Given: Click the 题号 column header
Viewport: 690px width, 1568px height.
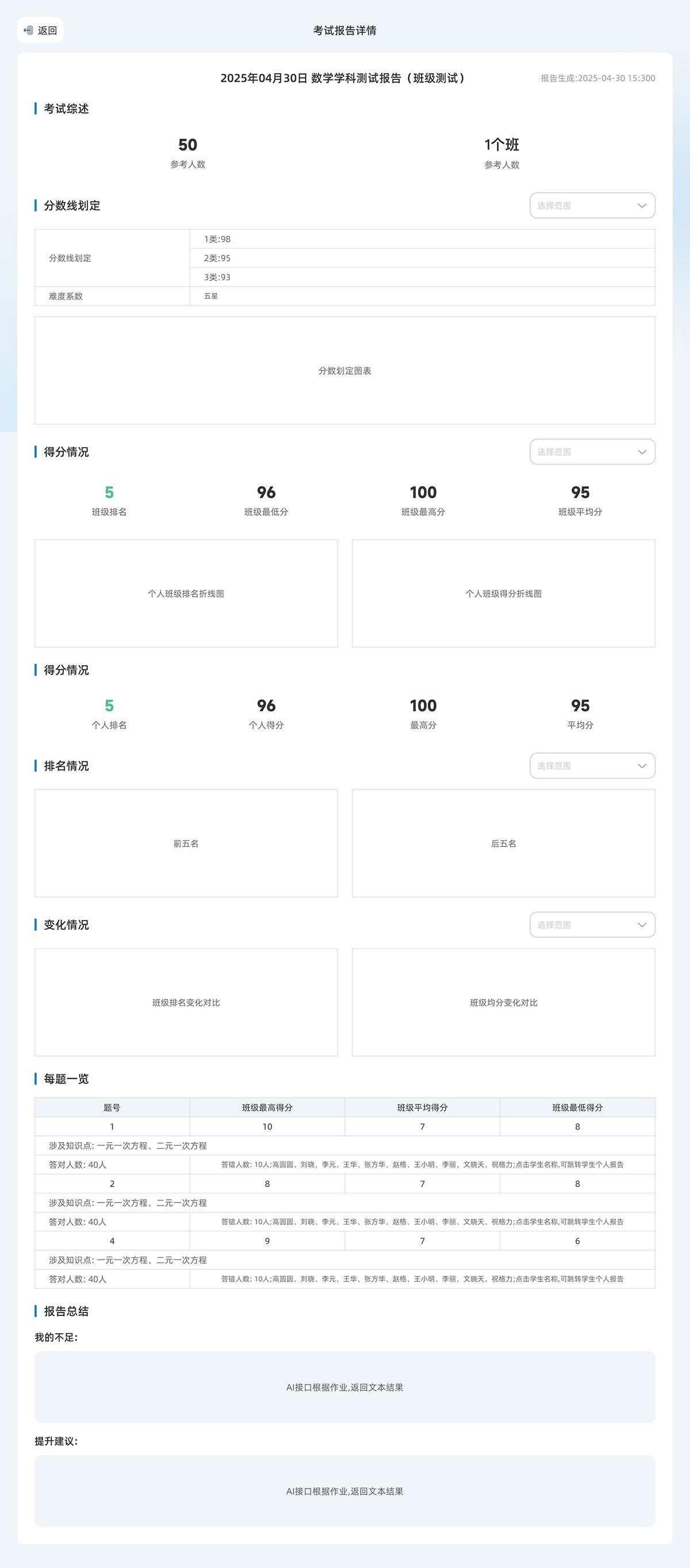Looking at the screenshot, I should 112,1108.
